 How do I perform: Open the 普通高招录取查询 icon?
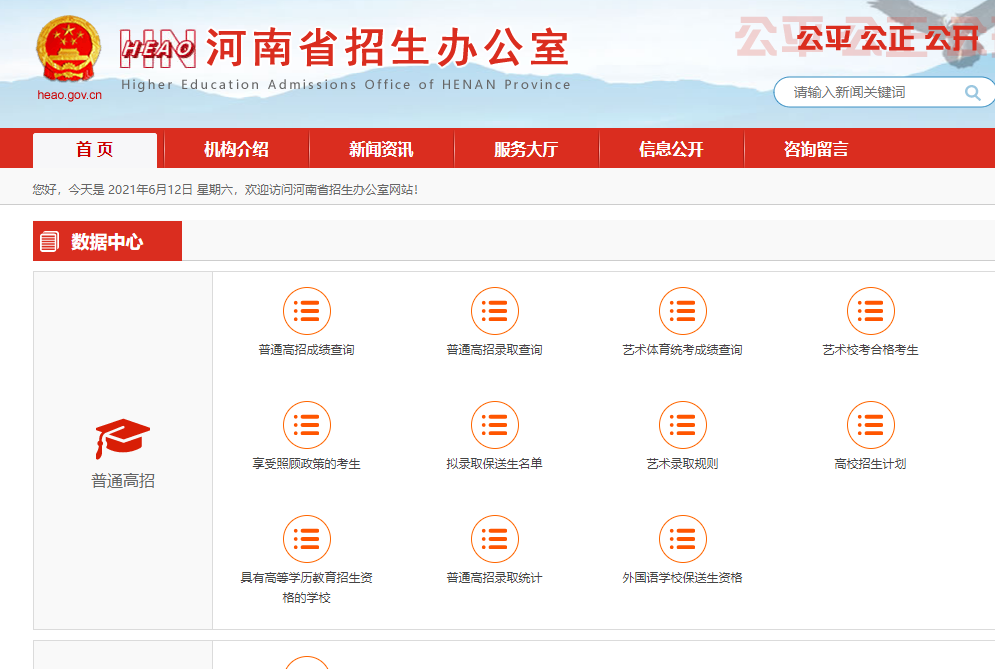coord(494,312)
